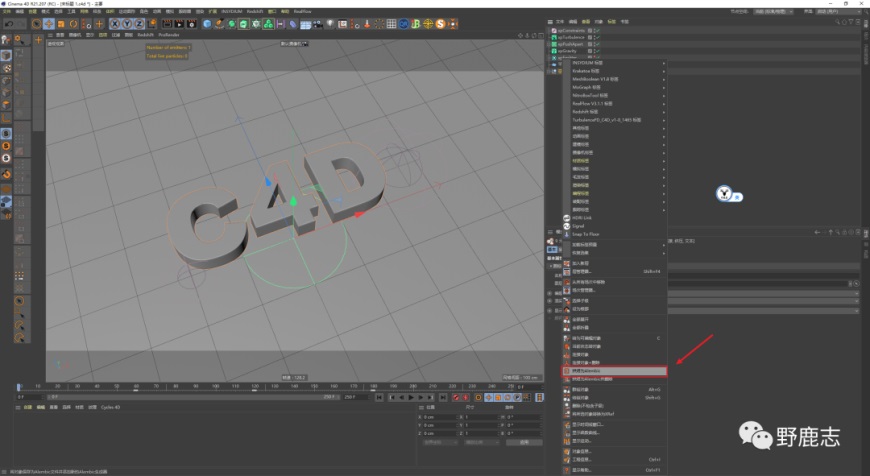The height and width of the screenshot is (476, 870).
Task: Open INSYDIUM in the main menu bar
Action: 232,11
